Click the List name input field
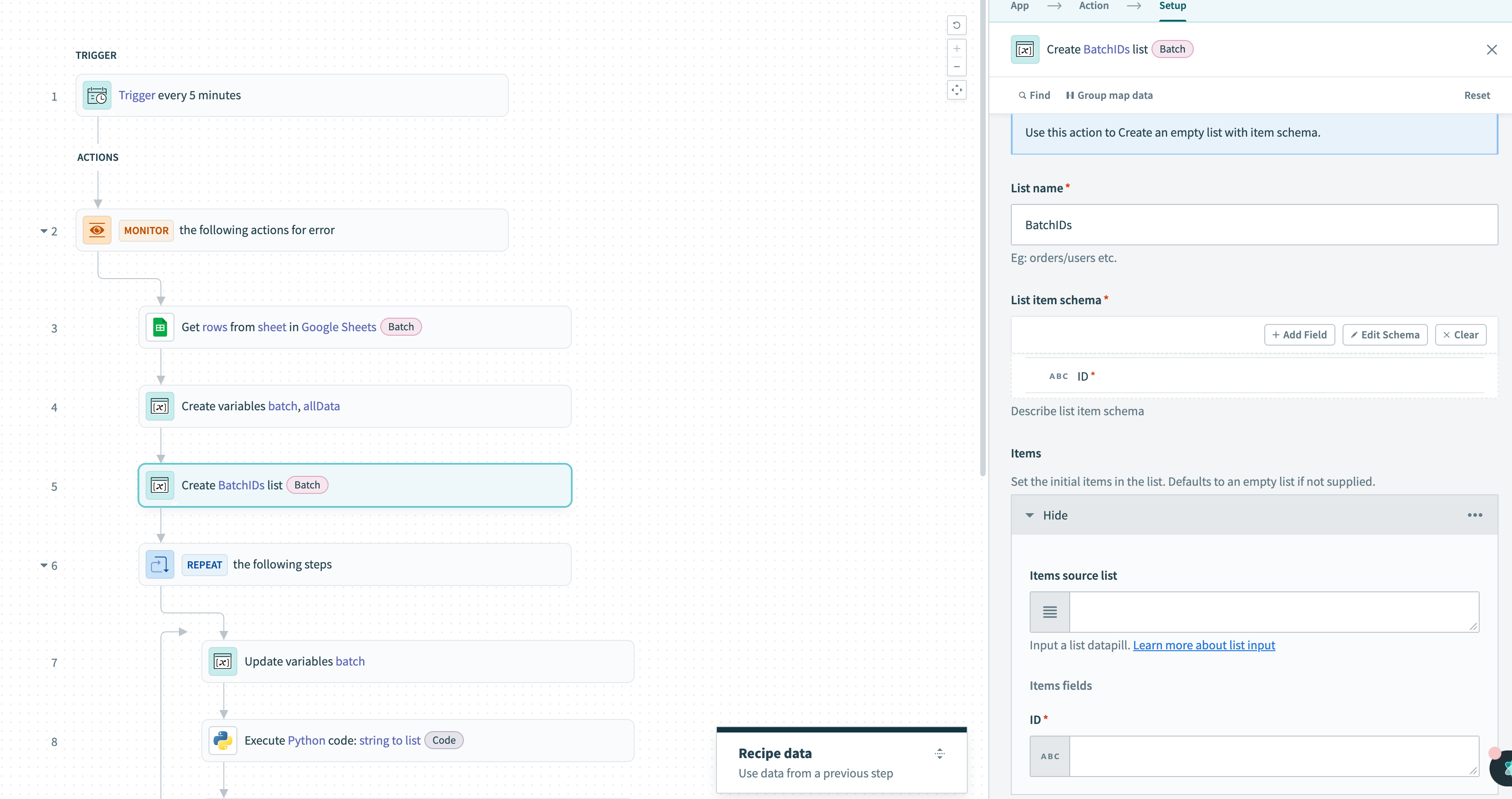The width and height of the screenshot is (1512, 799). coord(1254,225)
